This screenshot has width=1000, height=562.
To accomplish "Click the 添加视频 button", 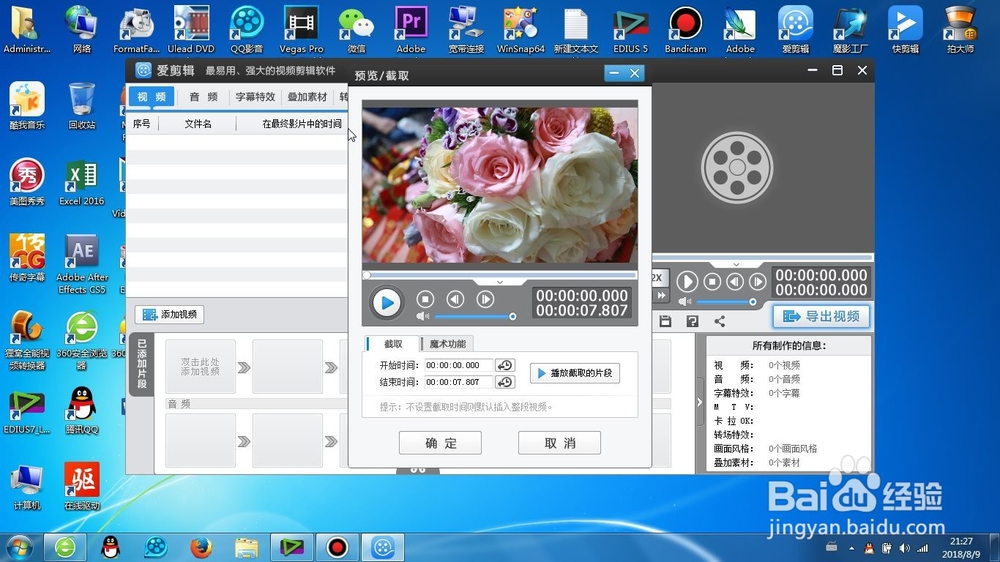I will click(170, 314).
